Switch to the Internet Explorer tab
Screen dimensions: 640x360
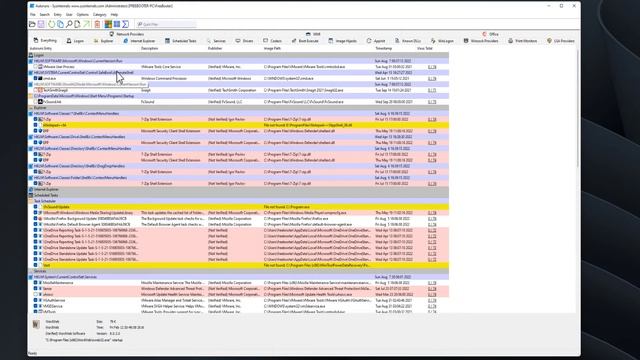(x=139, y=41)
